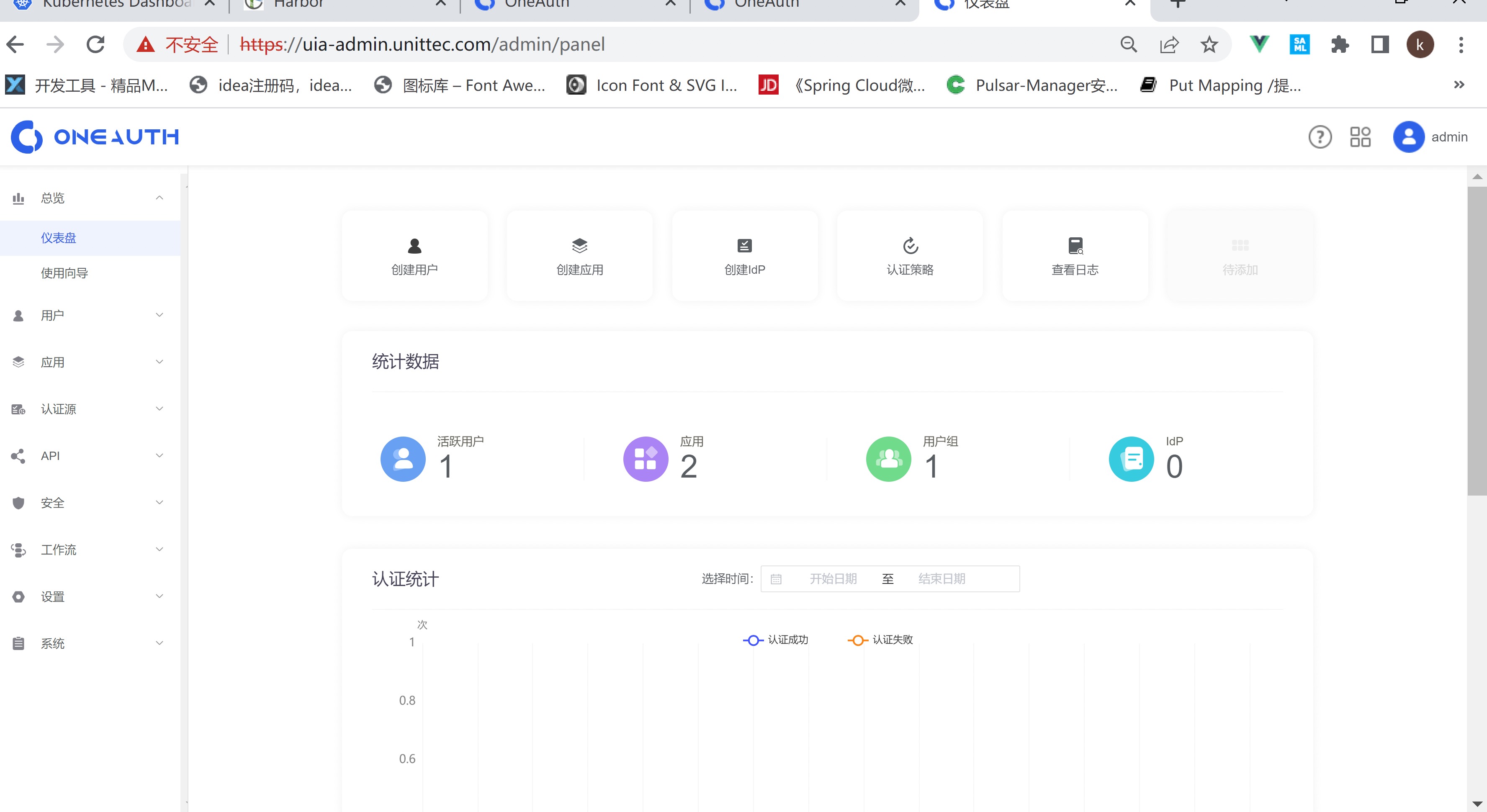Click the admin user avatar

point(1408,137)
